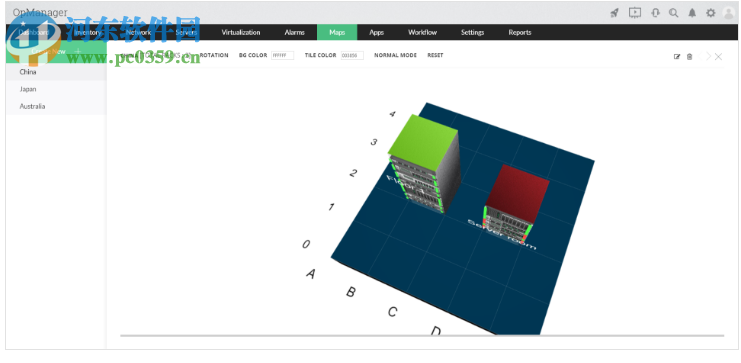Click the row label 4
Image resolution: width=741 pixels, height=363 pixels.
392,114
